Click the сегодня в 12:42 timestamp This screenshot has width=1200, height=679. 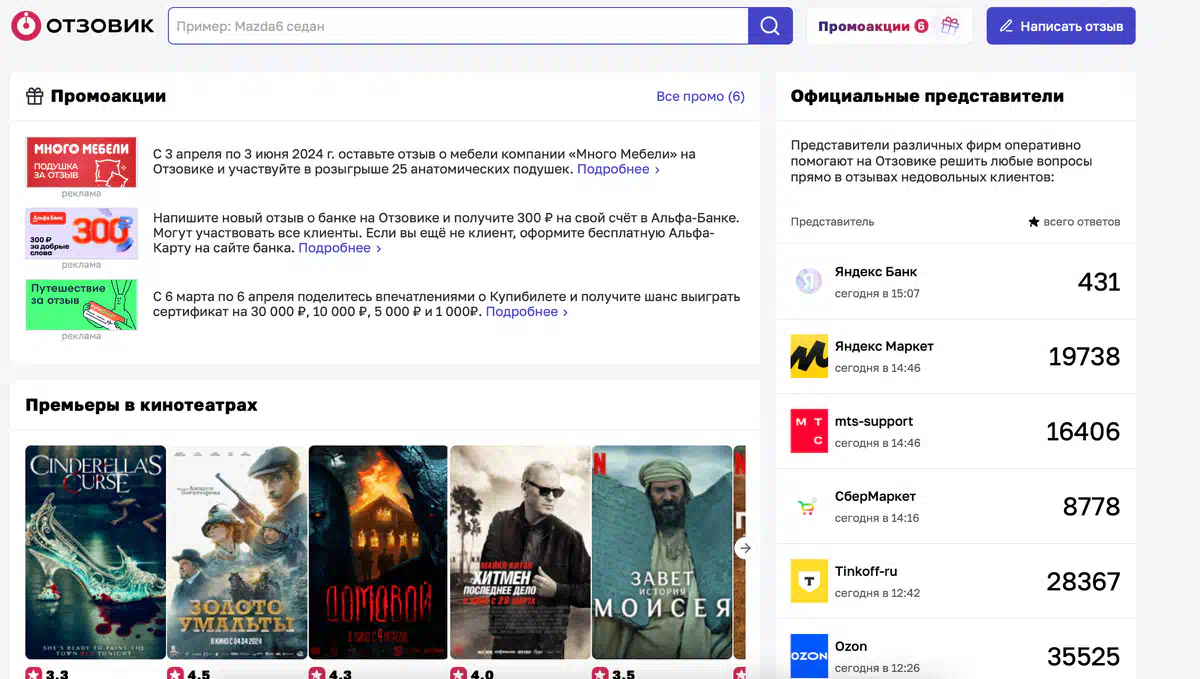(x=877, y=593)
